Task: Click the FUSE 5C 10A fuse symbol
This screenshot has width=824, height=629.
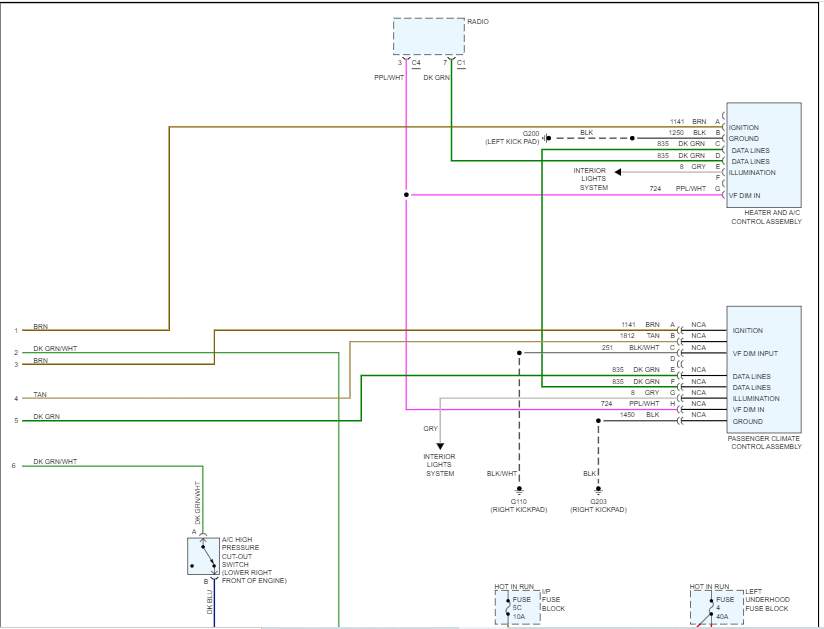Action: (508, 608)
